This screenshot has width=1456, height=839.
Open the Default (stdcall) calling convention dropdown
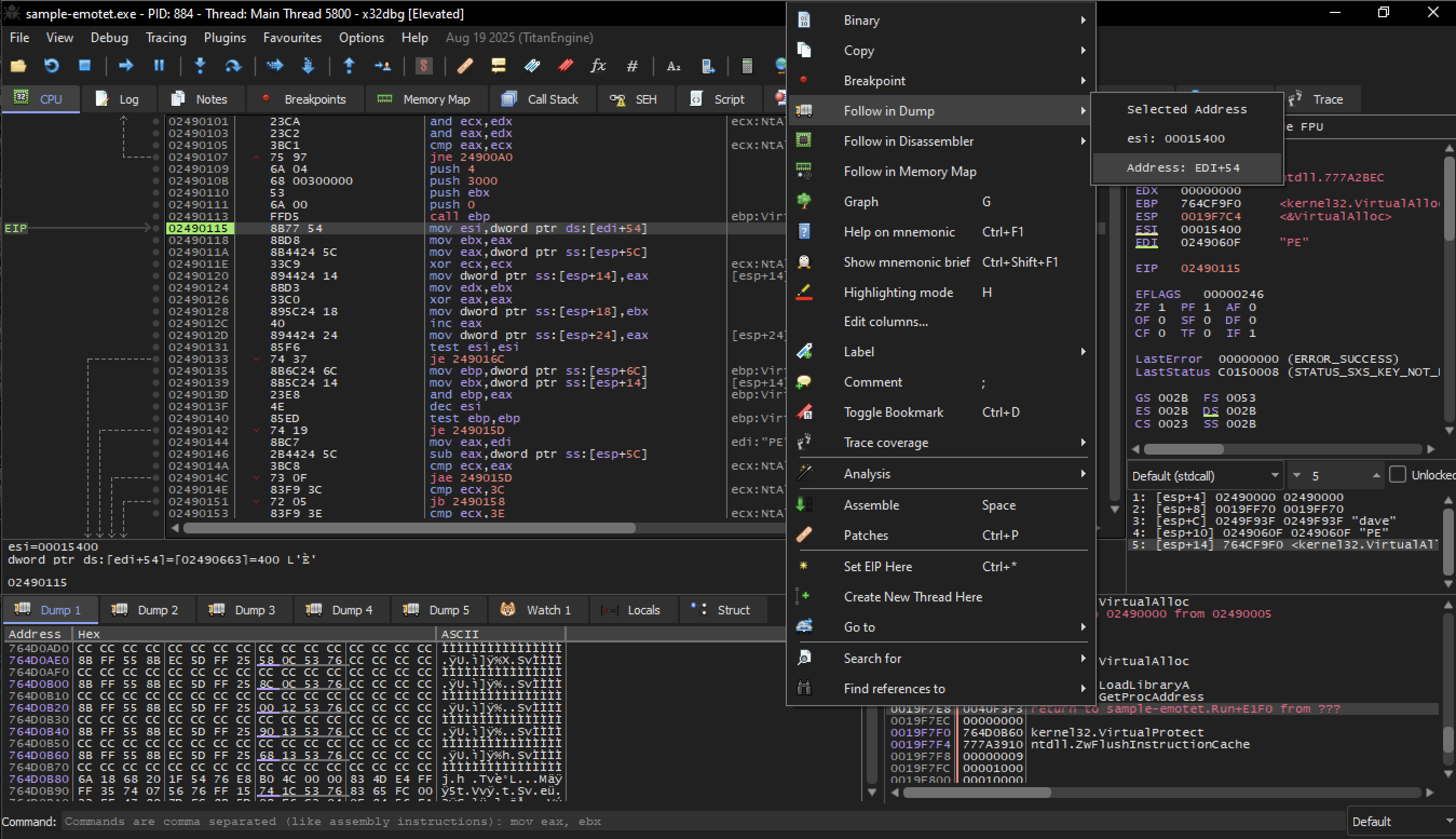[1205, 476]
